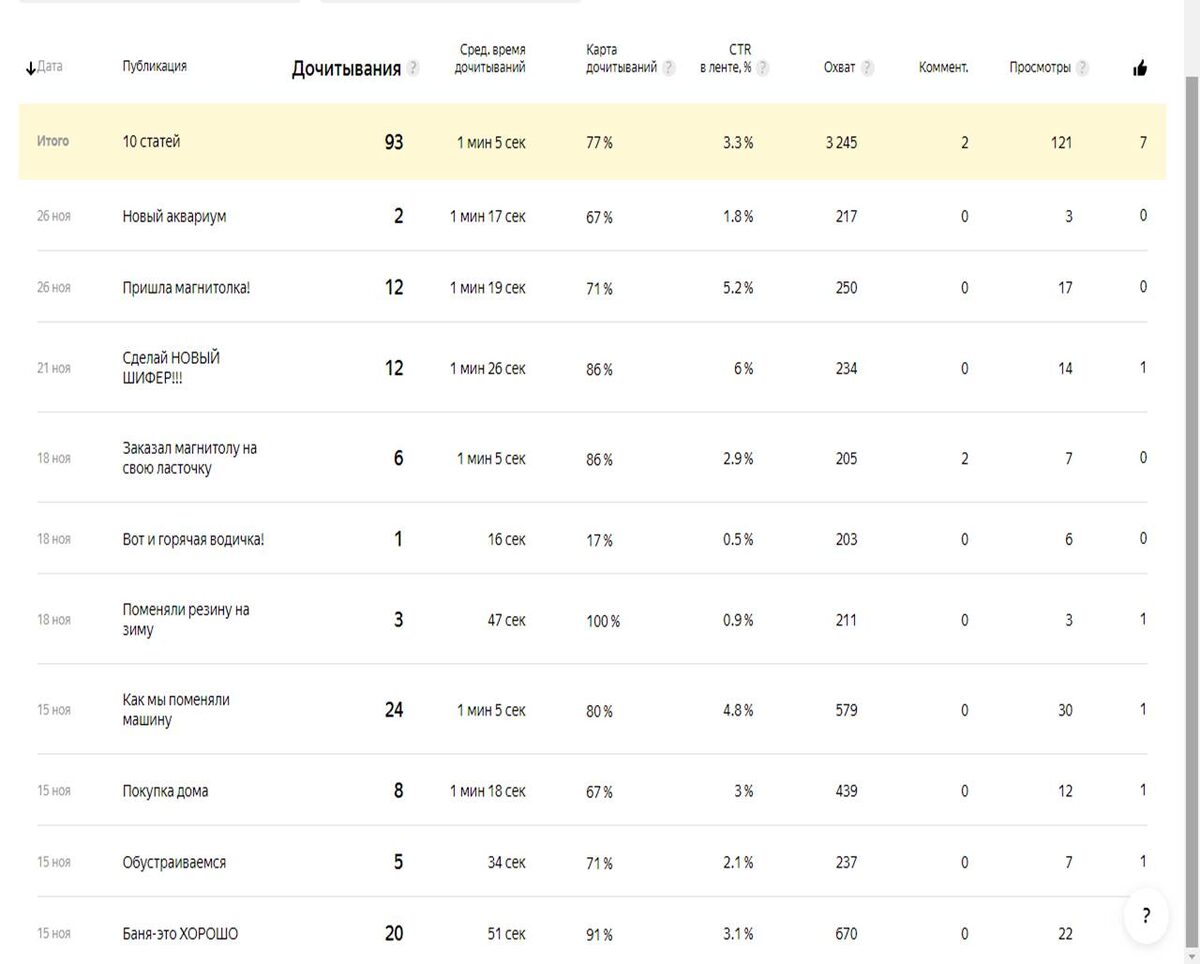Click the help icon next to CTR в ленте

762,68
